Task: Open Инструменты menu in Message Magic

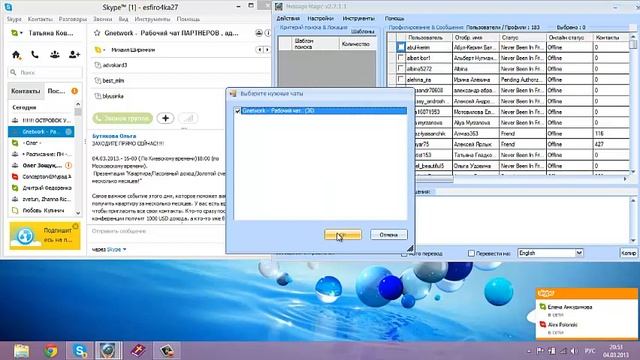Action: (358, 18)
